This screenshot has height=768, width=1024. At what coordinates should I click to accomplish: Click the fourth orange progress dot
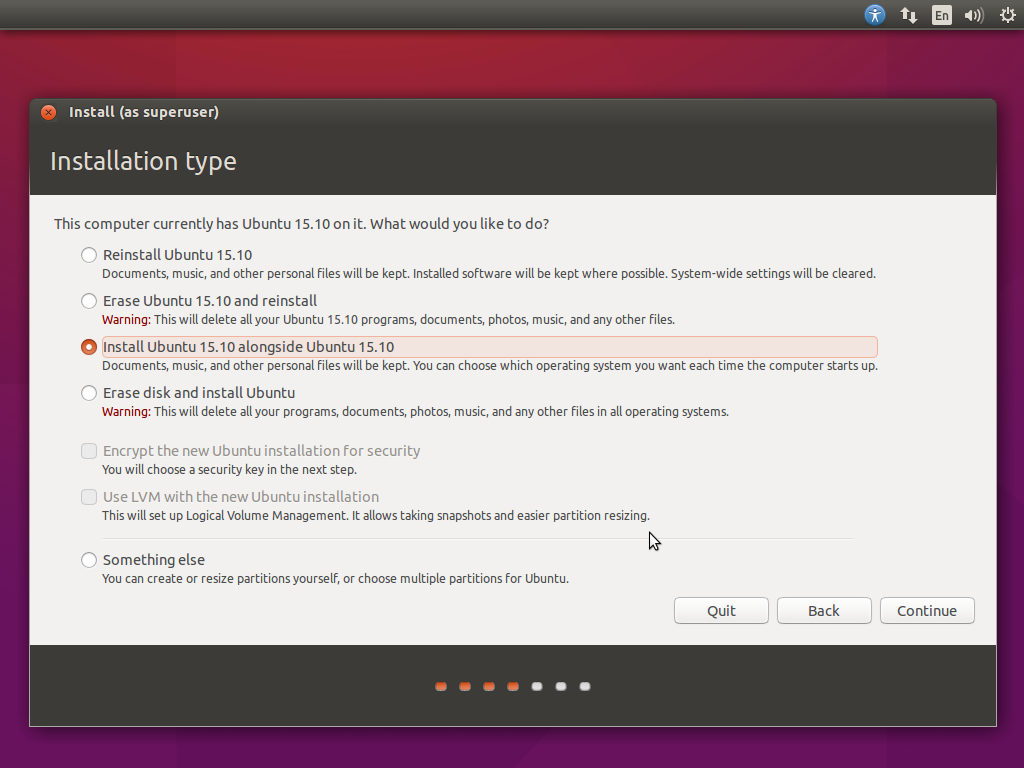pos(513,687)
